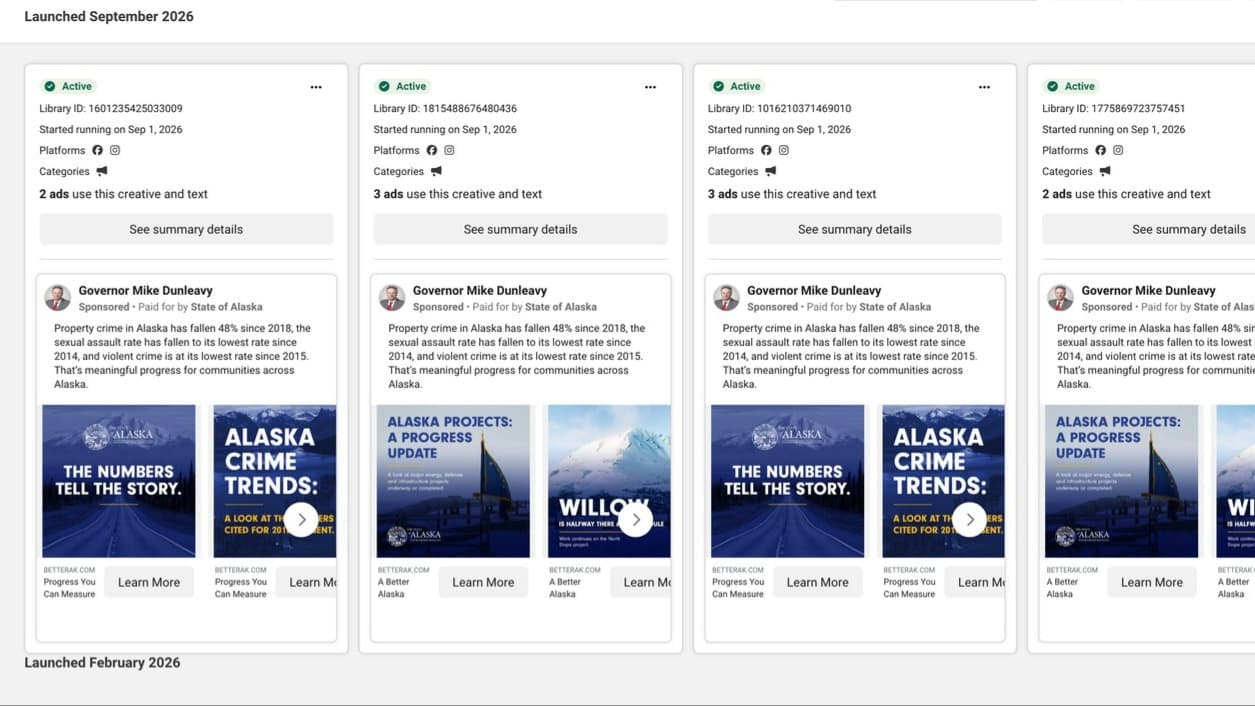Viewport: 1255px width, 706px height.
Task: Click megaphone category icon in ad 1601235425033009
Action: pos(102,171)
